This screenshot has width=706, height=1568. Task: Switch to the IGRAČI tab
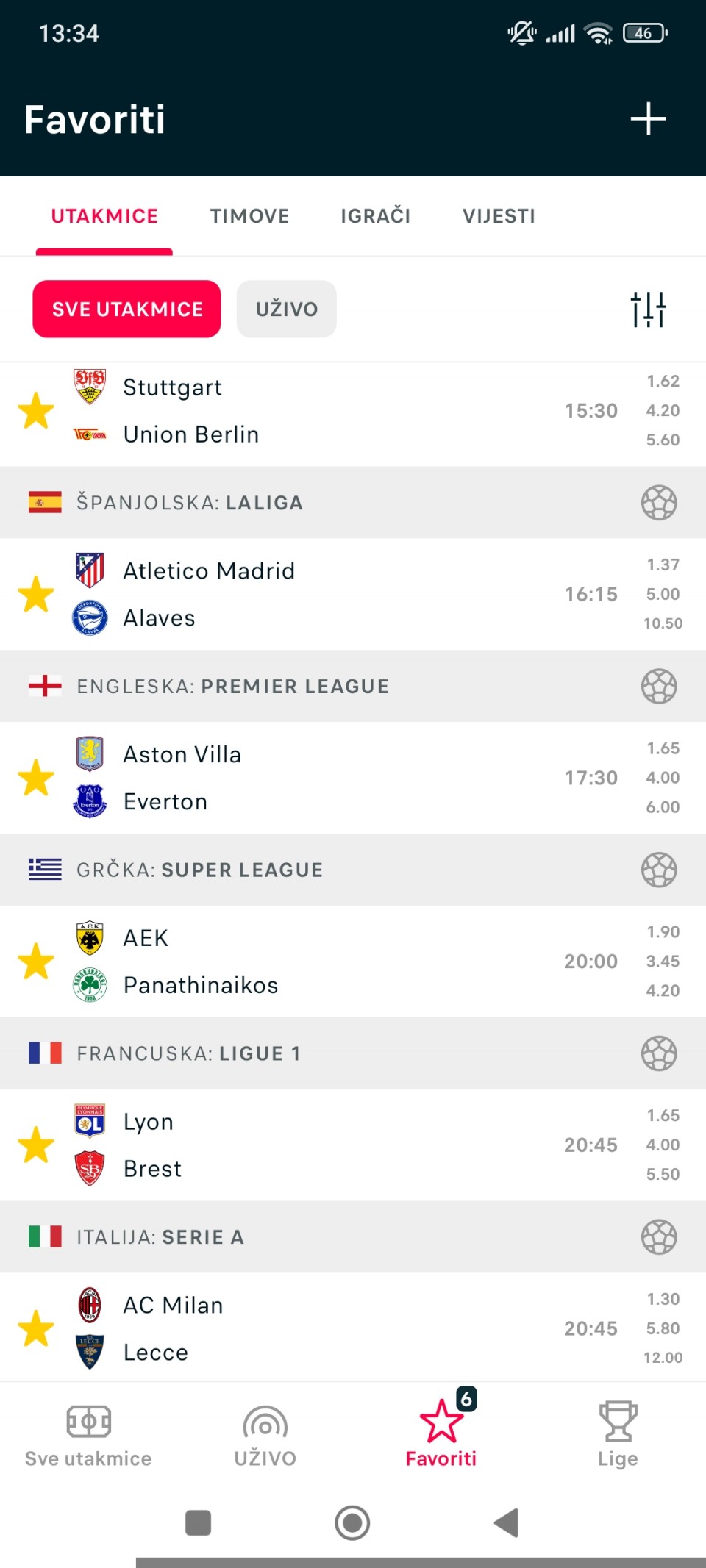tap(375, 216)
